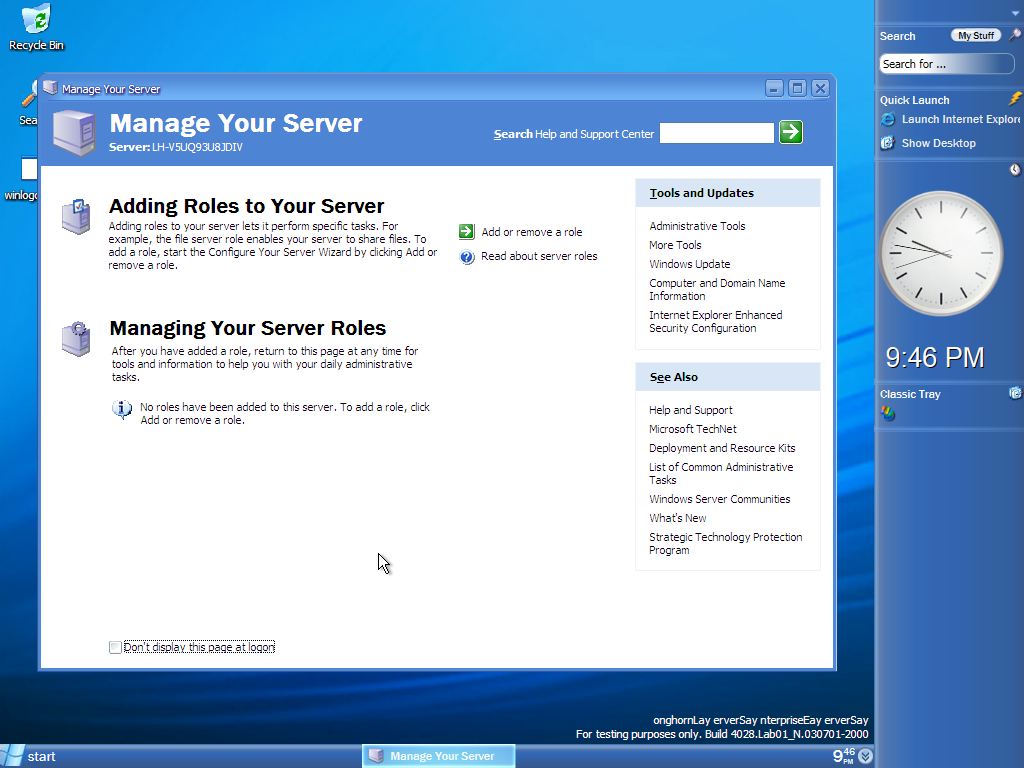Click the Show Desktop icon in sidebar
The height and width of the screenshot is (768, 1024).
pyautogui.click(x=887, y=143)
